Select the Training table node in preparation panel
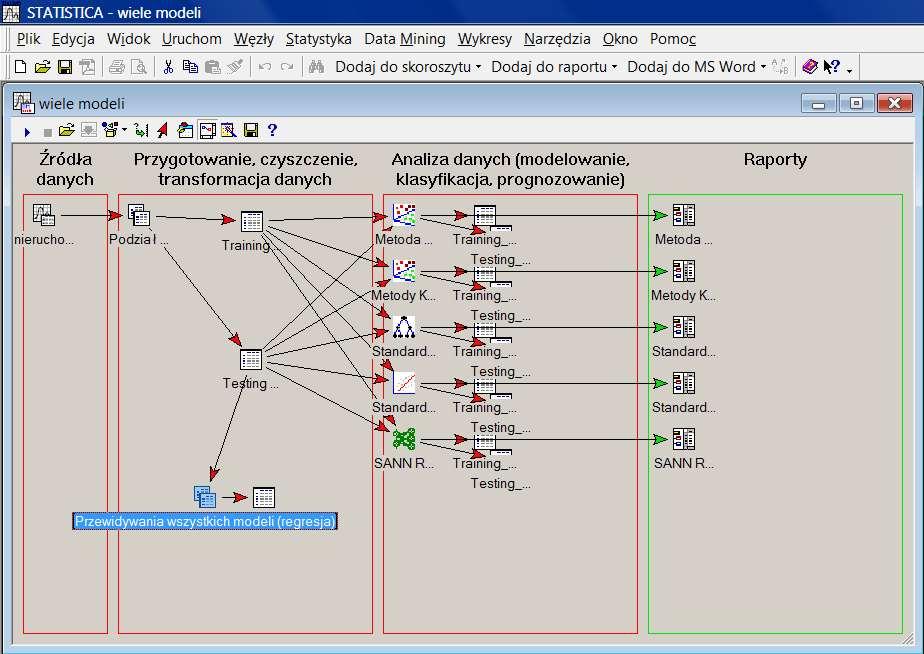Viewport: 924px width, 654px height. [252, 222]
